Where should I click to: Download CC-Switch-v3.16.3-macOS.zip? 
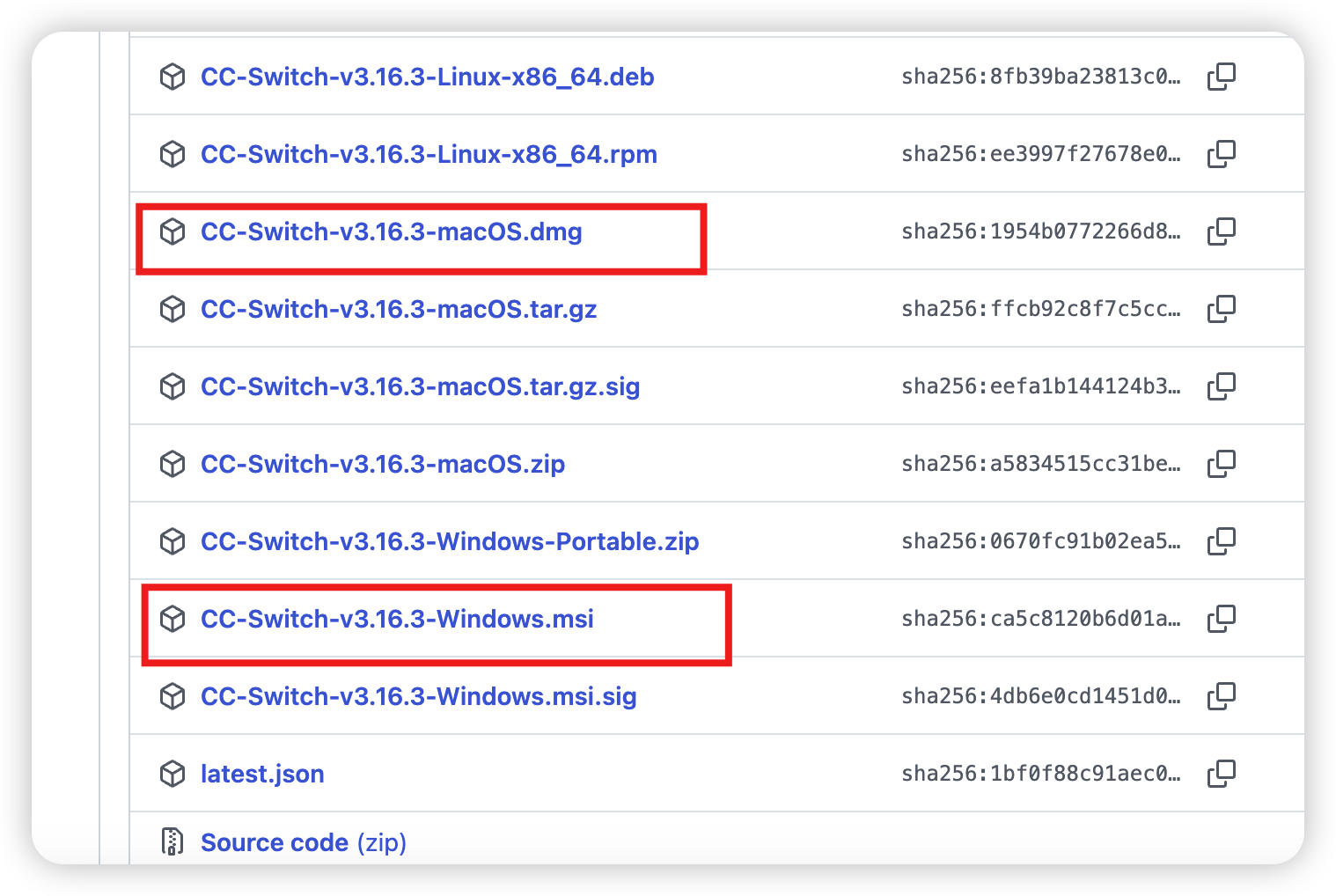point(383,465)
